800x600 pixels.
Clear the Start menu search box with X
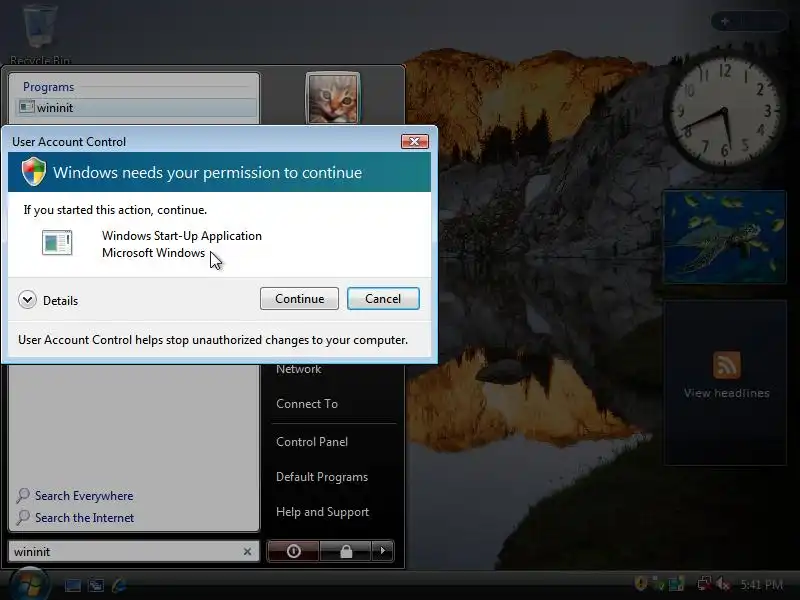[x=247, y=552]
